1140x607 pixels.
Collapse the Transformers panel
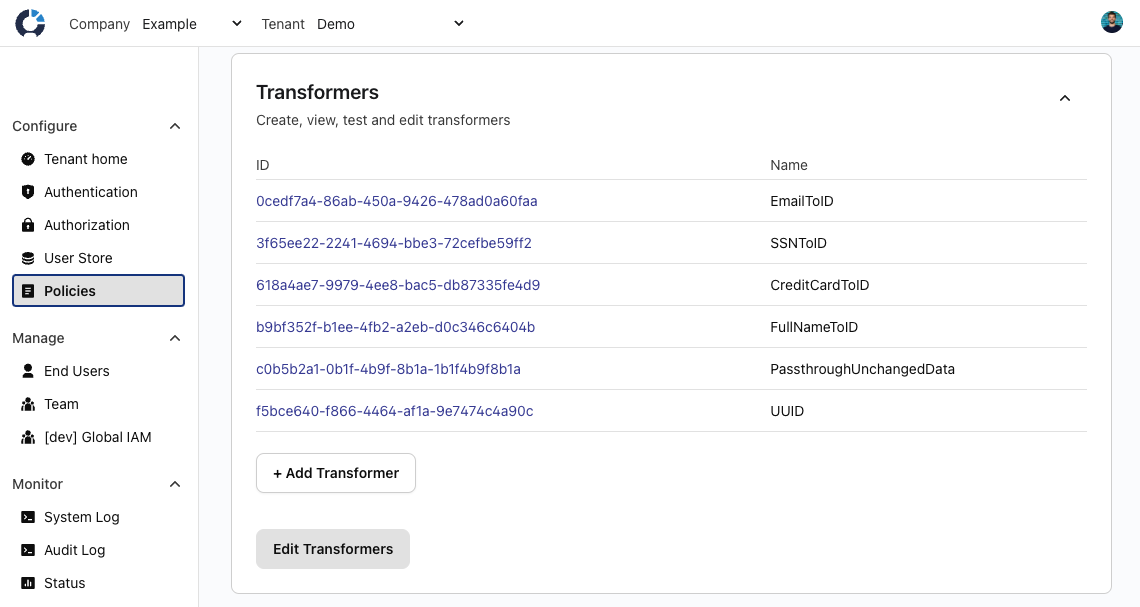pos(1065,98)
